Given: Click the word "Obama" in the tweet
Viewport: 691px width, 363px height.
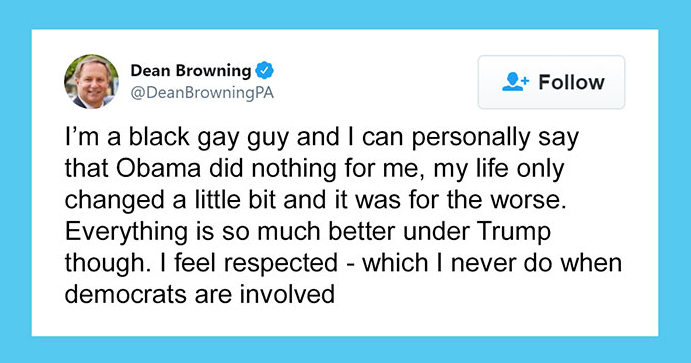Looking at the screenshot, I should click(159, 169).
